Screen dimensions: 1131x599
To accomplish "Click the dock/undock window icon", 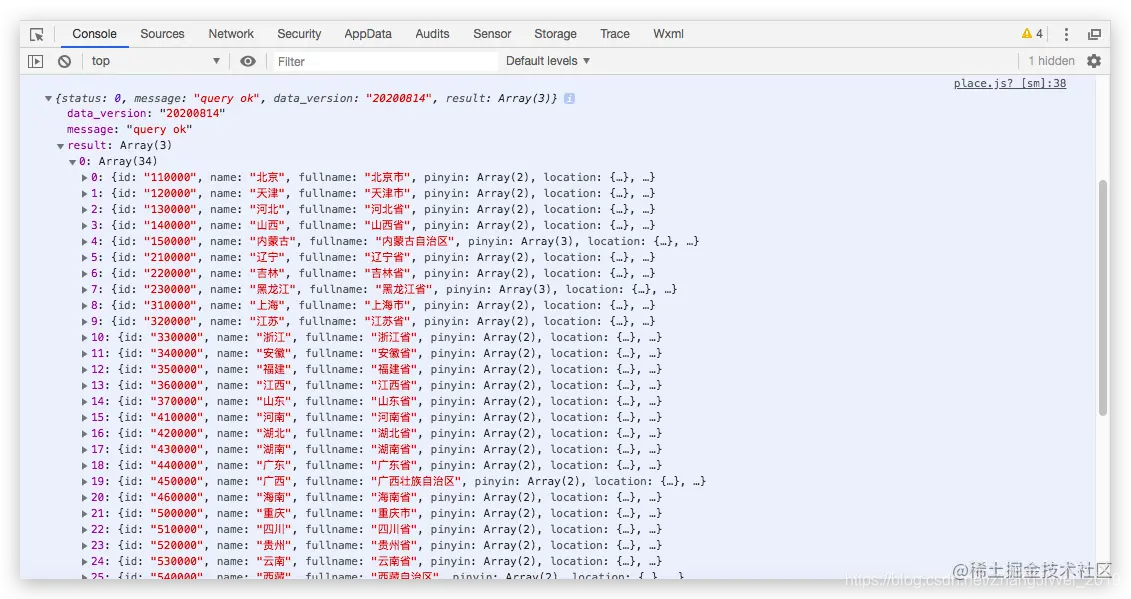I will tap(1094, 34).
